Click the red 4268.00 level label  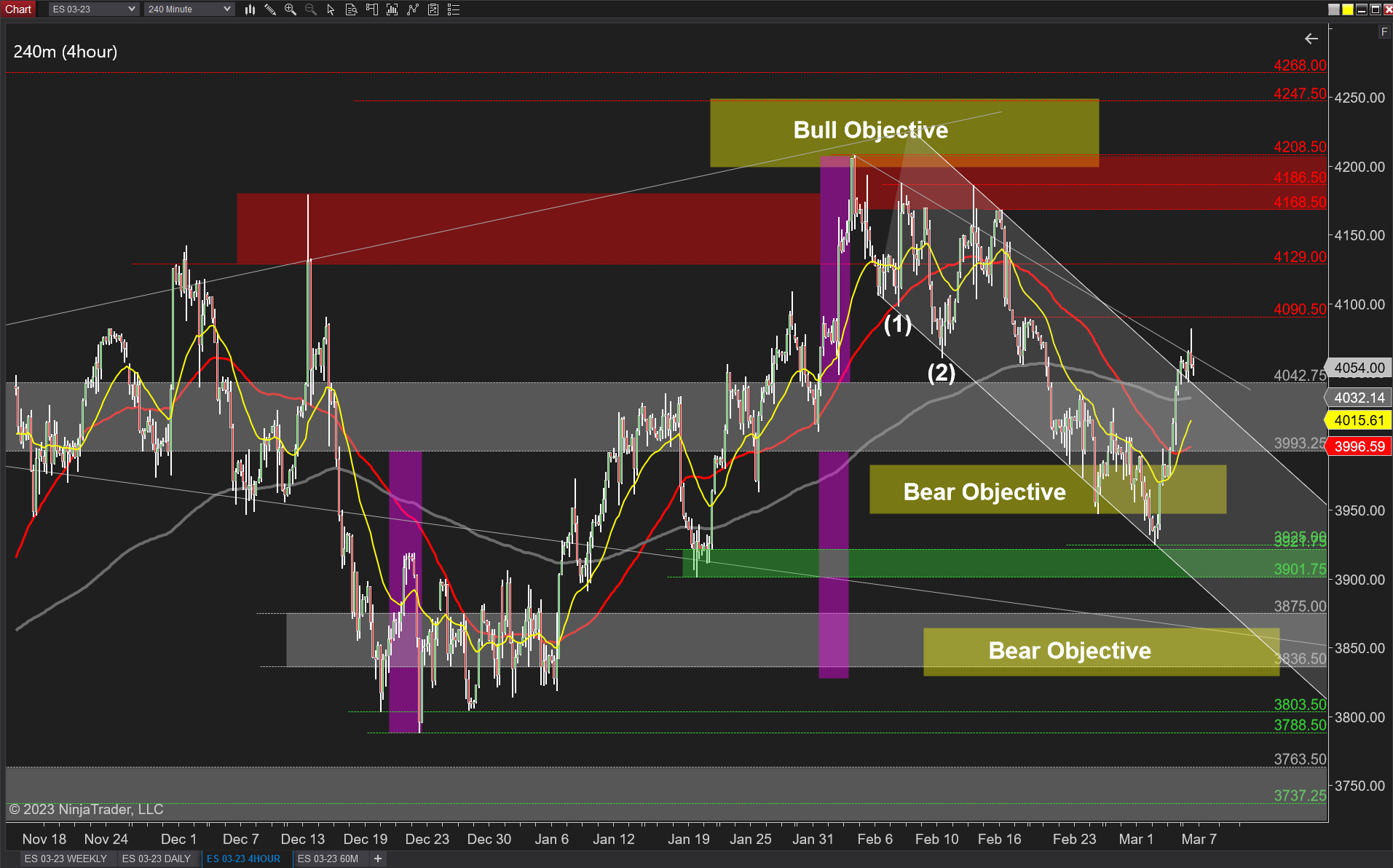pos(1300,65)
